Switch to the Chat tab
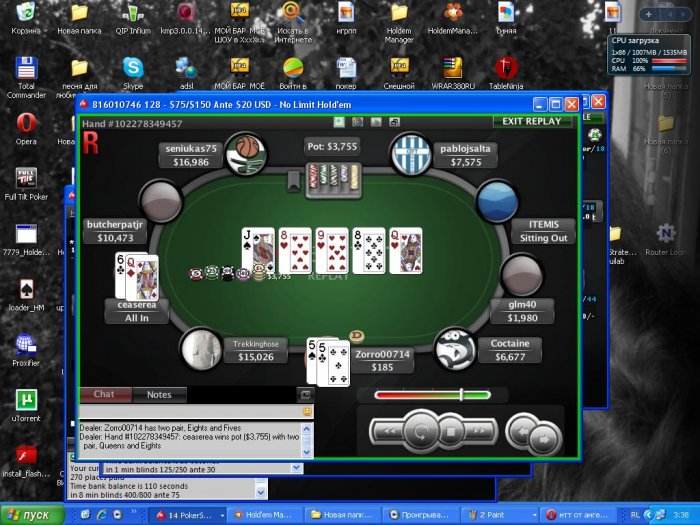Image resolution: width=700 pixels, height=525 pixels. [104, 394]
